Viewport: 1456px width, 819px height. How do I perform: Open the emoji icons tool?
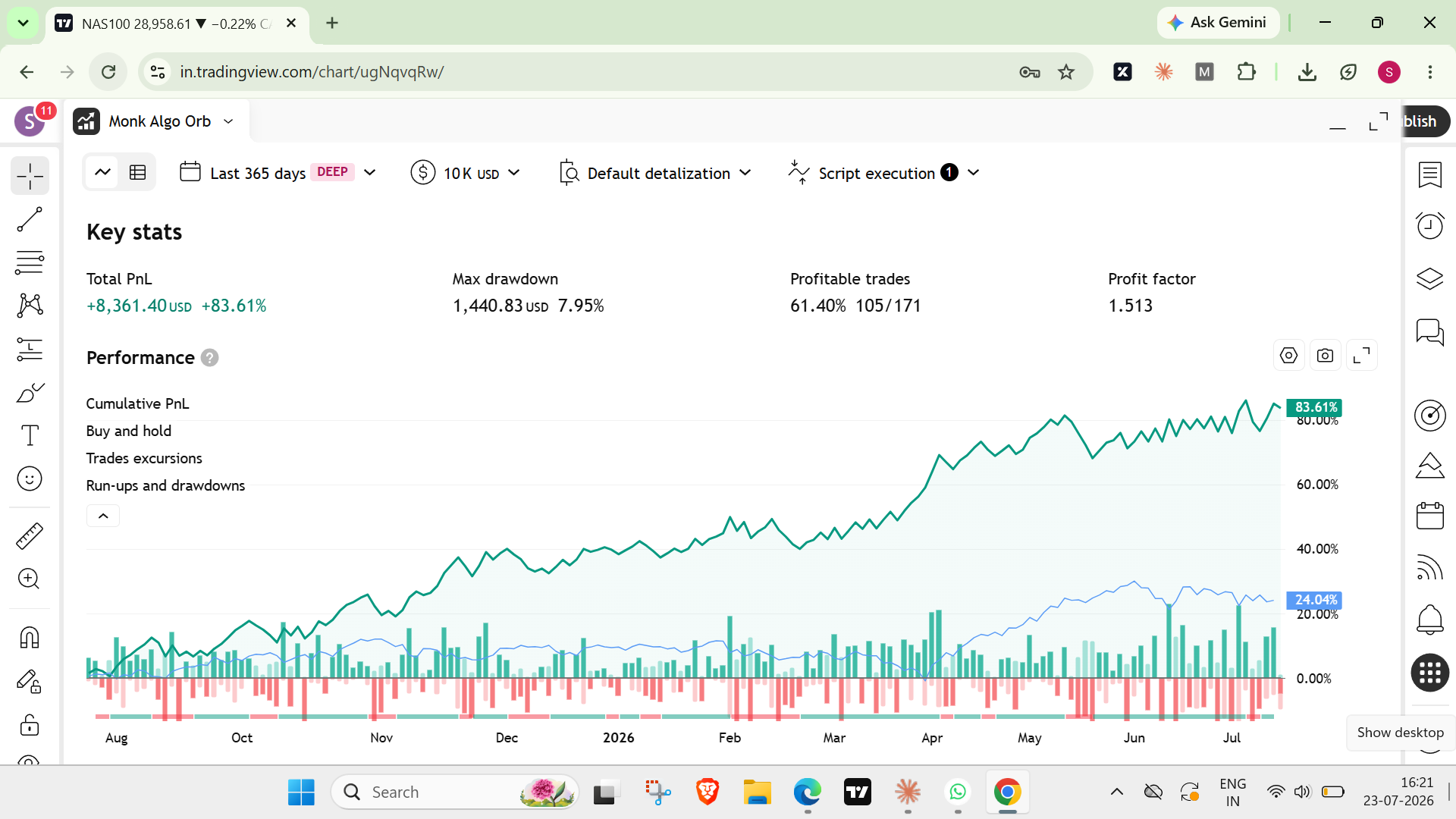coord(30,479)
